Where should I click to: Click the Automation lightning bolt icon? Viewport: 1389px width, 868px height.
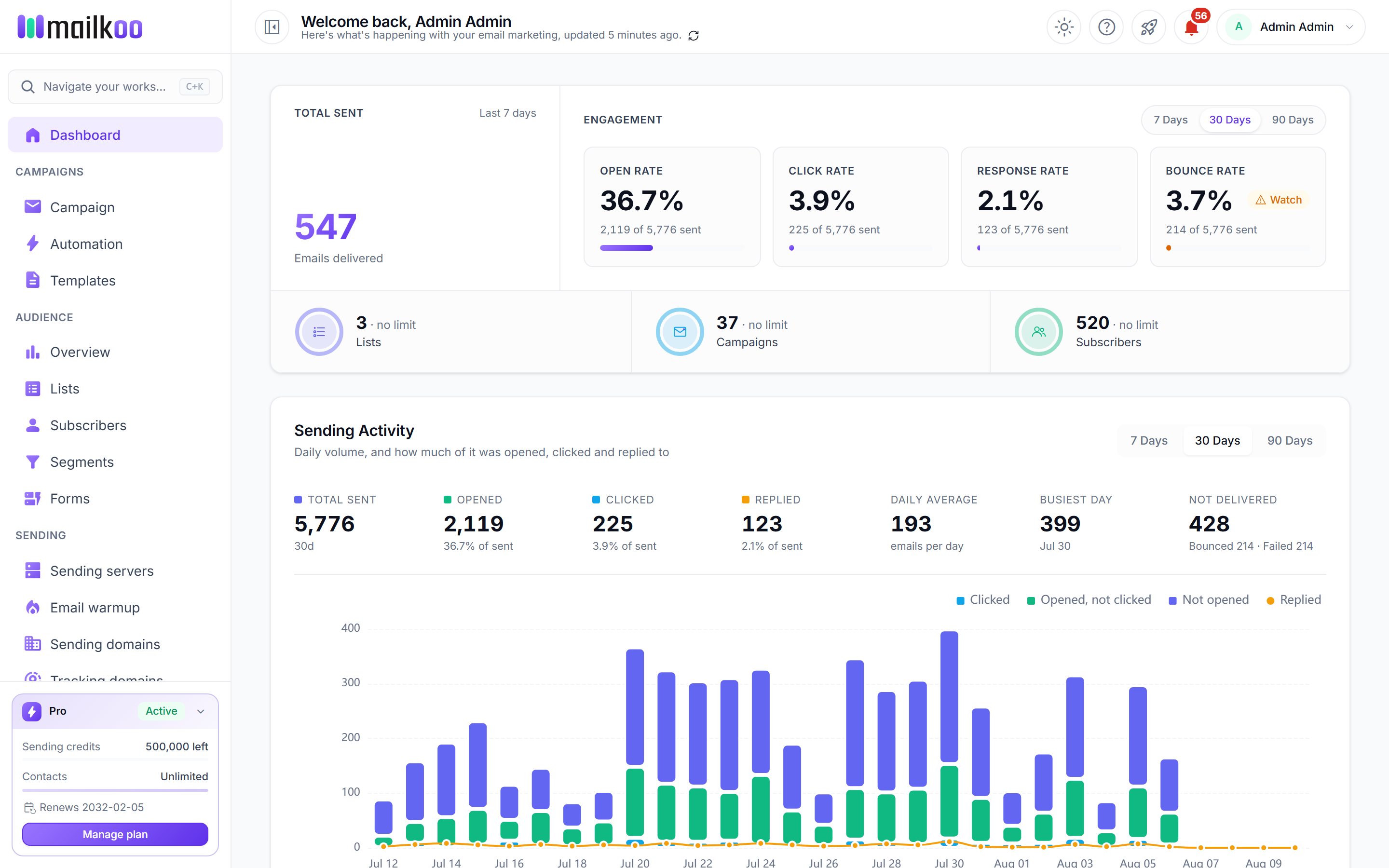coord(33,244)
